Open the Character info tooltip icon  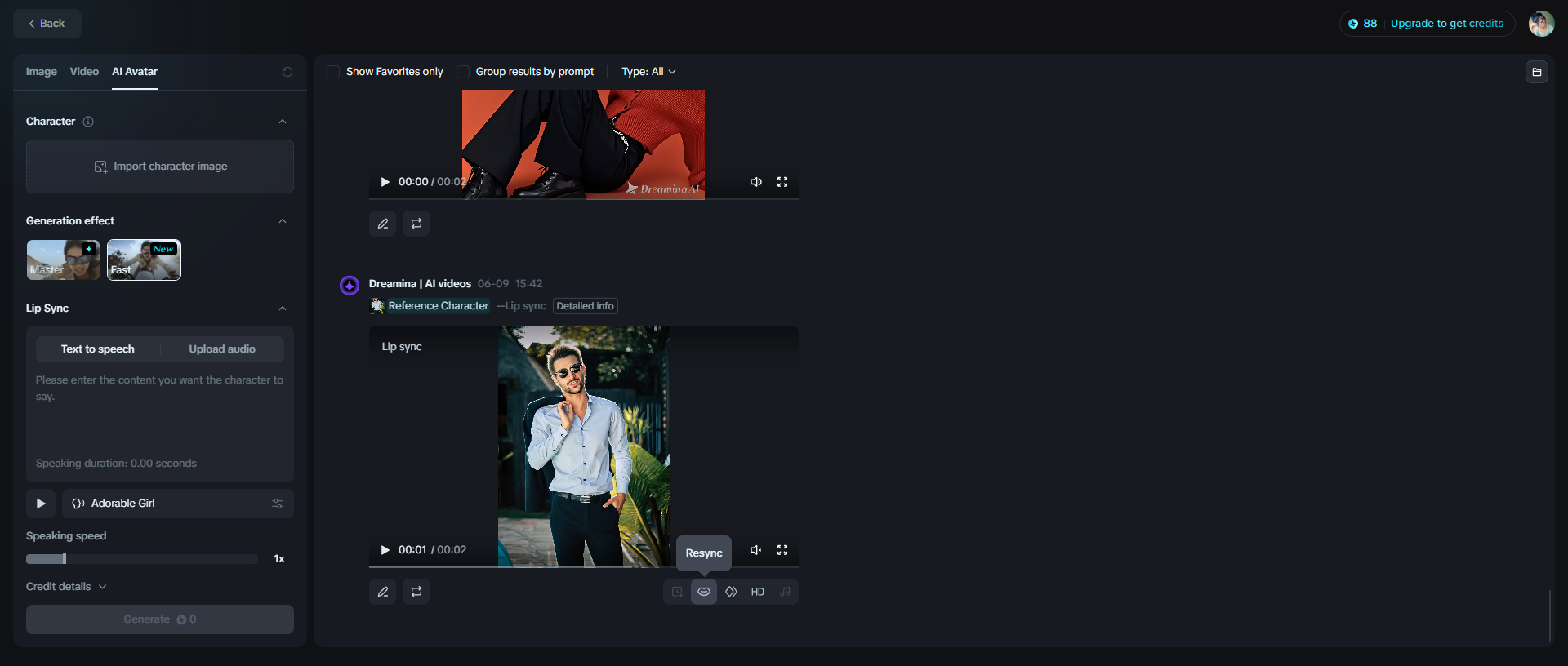click(88, 122)
